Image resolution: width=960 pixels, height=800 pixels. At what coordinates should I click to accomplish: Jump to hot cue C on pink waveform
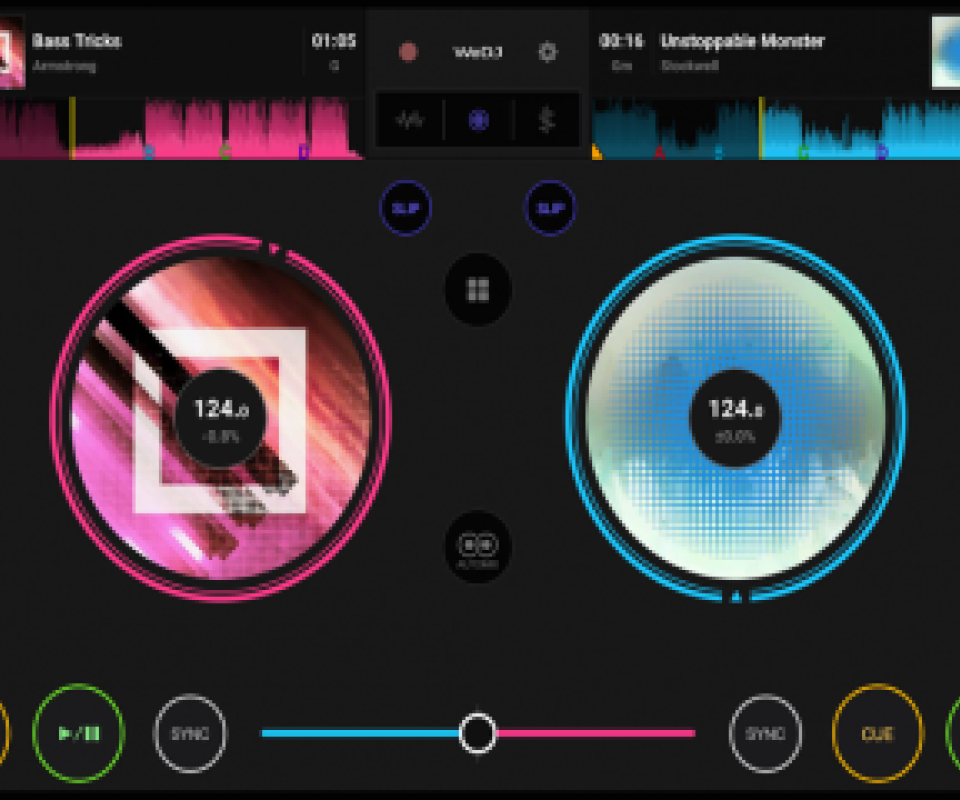[x=225, y=151]
